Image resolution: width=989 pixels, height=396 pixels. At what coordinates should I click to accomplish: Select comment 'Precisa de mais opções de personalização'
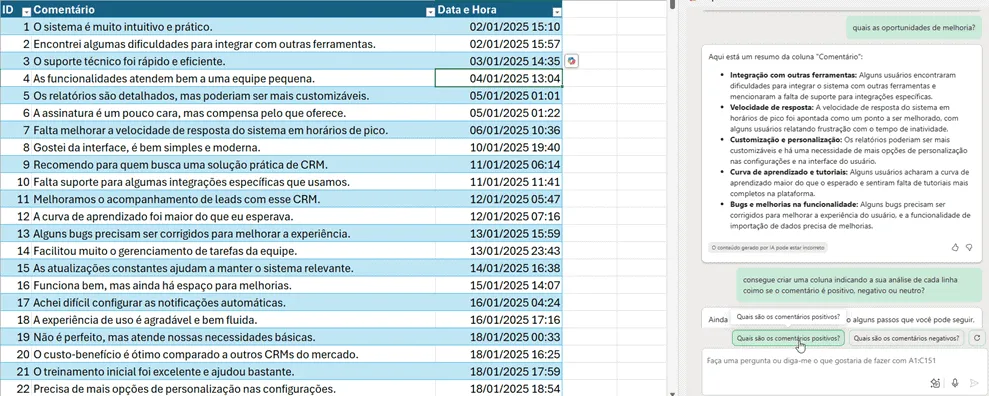233,388
